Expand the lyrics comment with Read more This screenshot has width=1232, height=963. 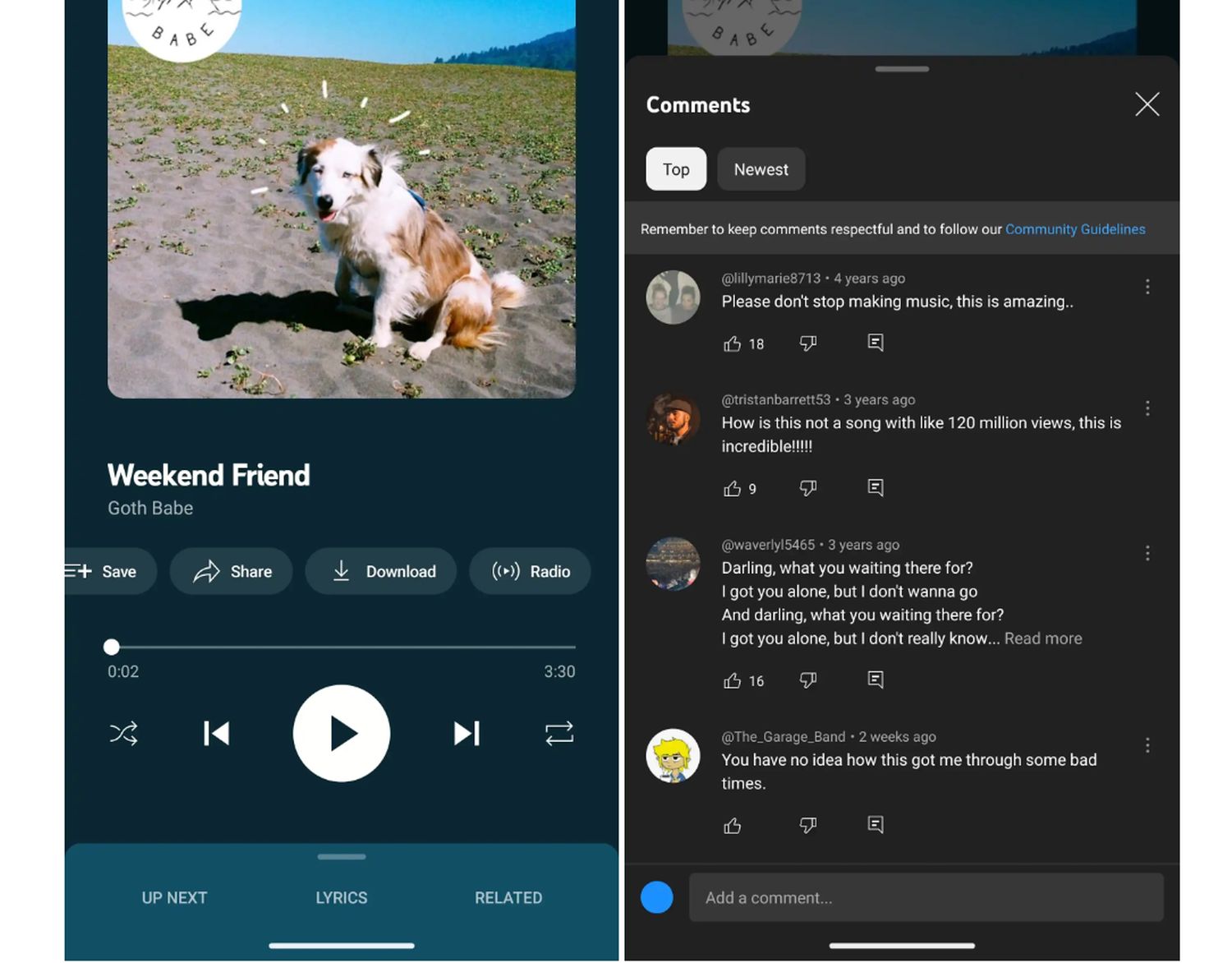pos(1042,638)
